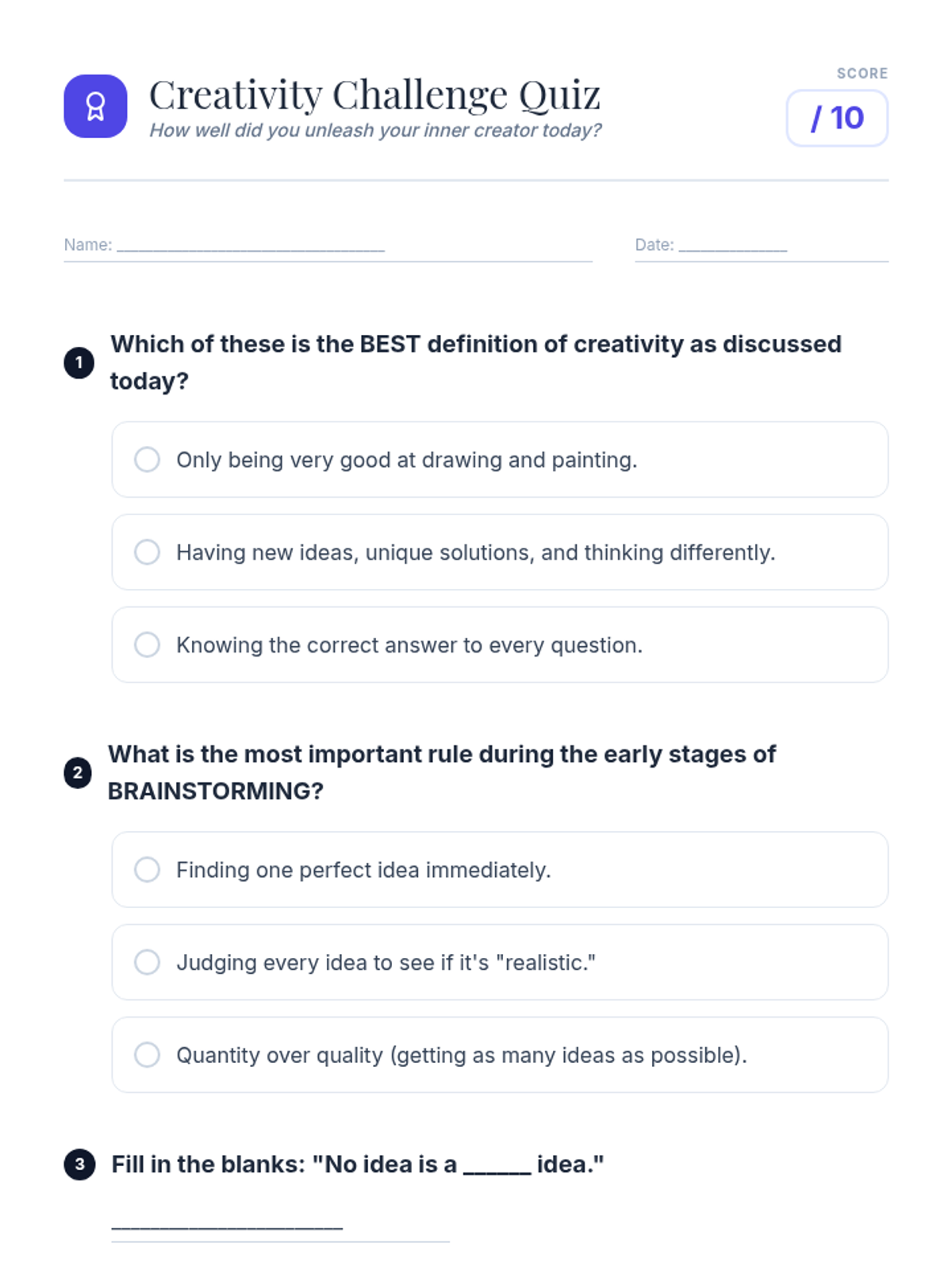This screenshot has height=1270, width=952.
Task: Click the question 2 number badge
Action: point(78,772)
